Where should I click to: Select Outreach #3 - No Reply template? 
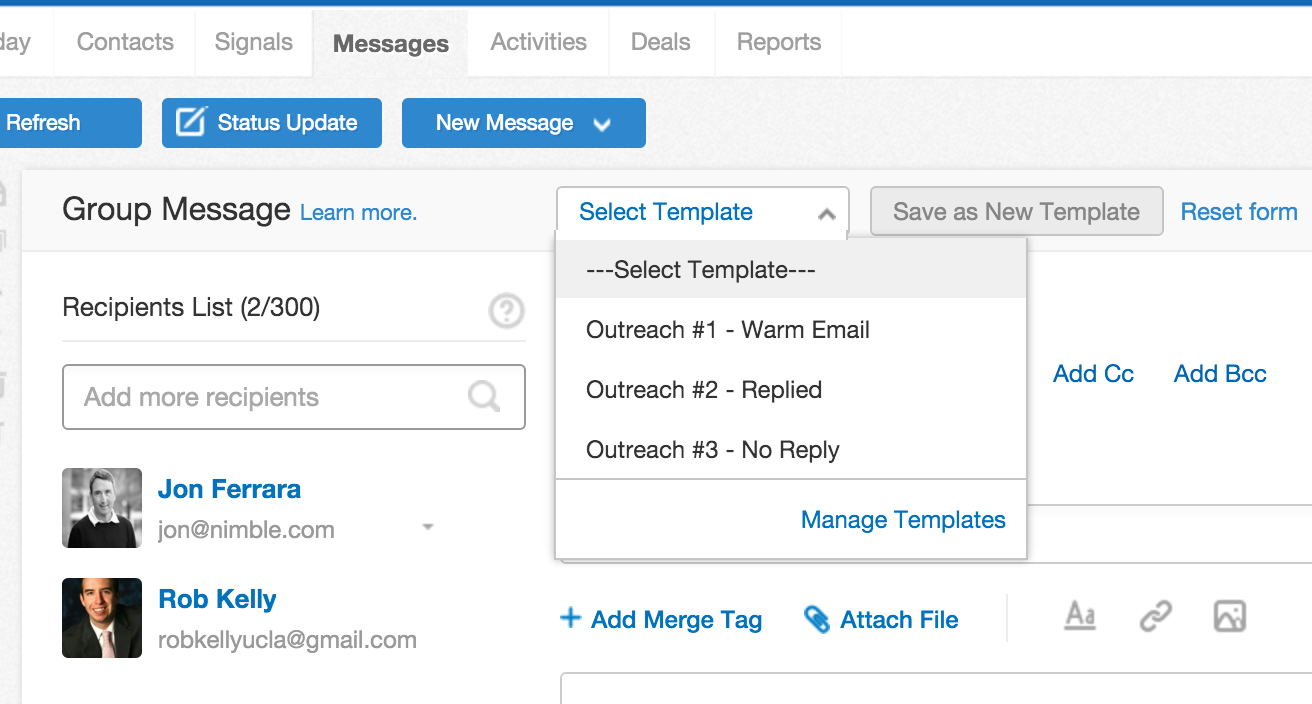pyautogui.click(x=713, y=450)
